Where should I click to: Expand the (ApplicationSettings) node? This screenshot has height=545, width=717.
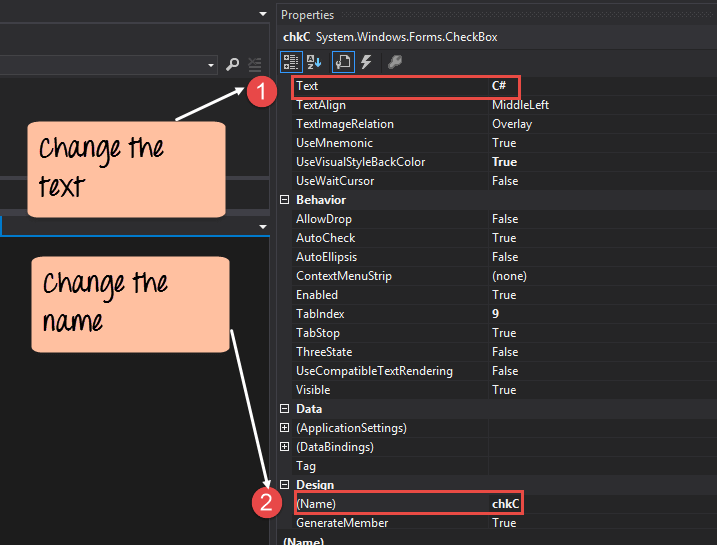(285, 428)
